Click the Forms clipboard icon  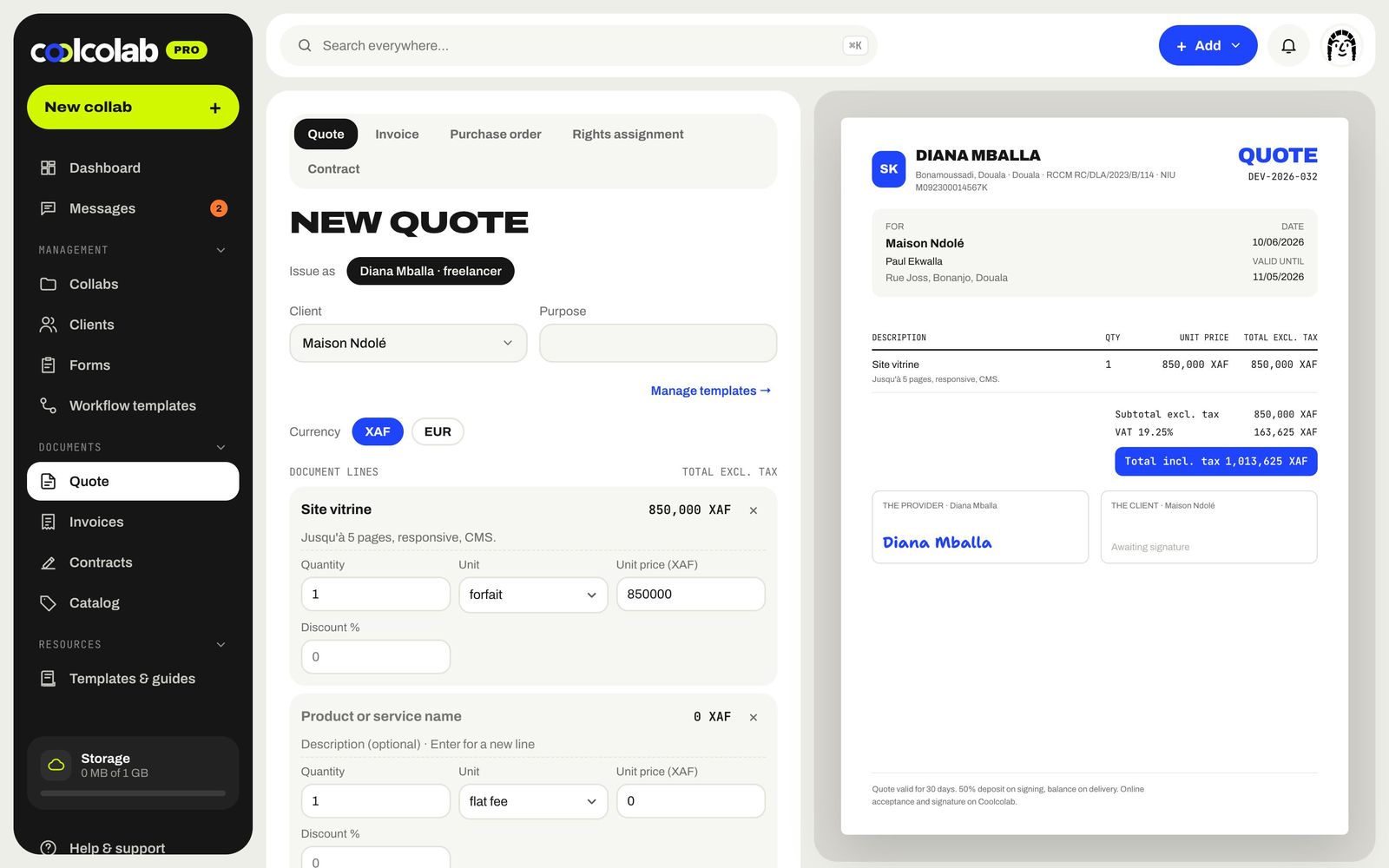pos(49,365)
